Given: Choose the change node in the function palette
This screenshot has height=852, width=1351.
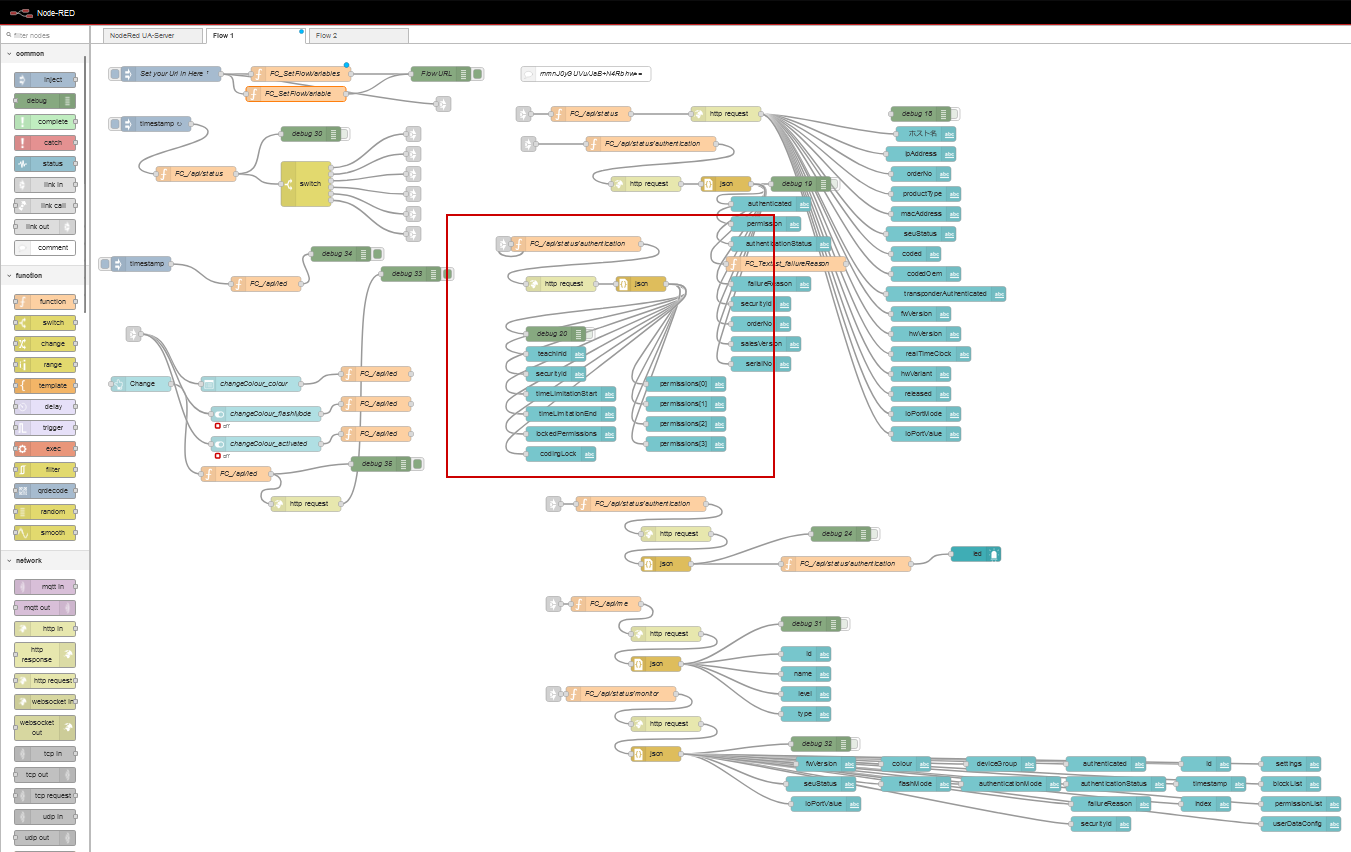Looking at the screenshot, I should click(45, 344).
